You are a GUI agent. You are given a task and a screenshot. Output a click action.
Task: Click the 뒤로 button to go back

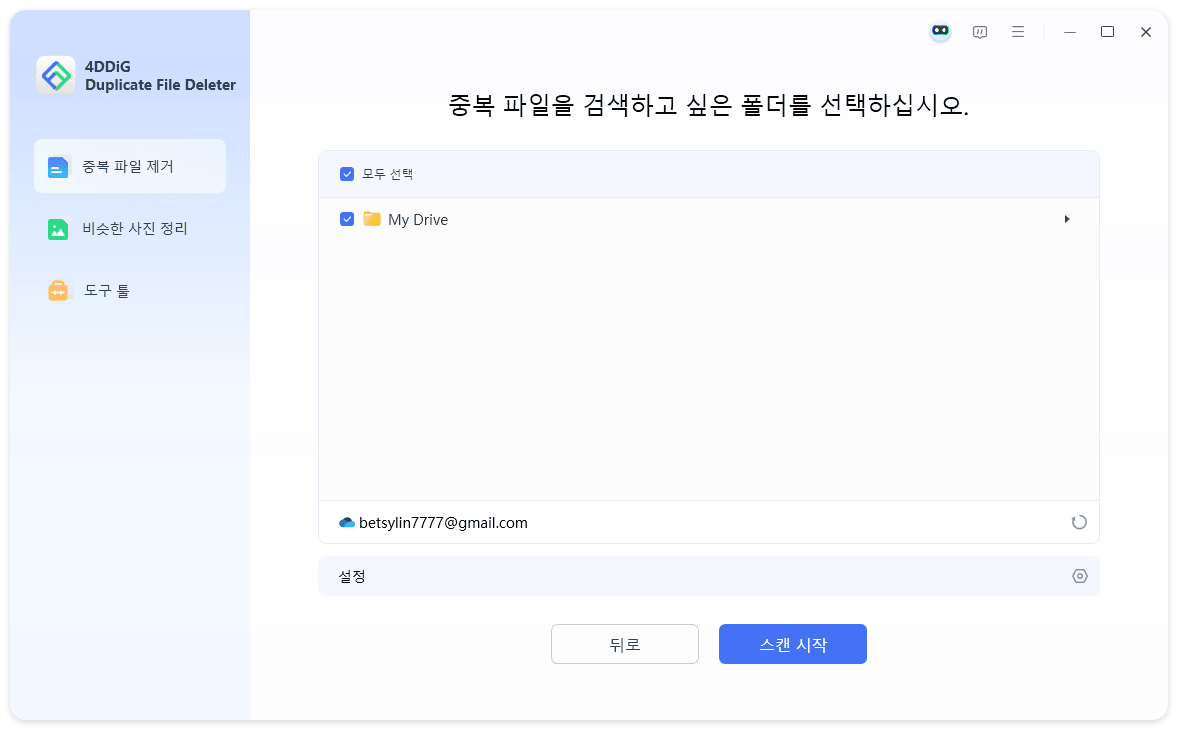(624, 644)
